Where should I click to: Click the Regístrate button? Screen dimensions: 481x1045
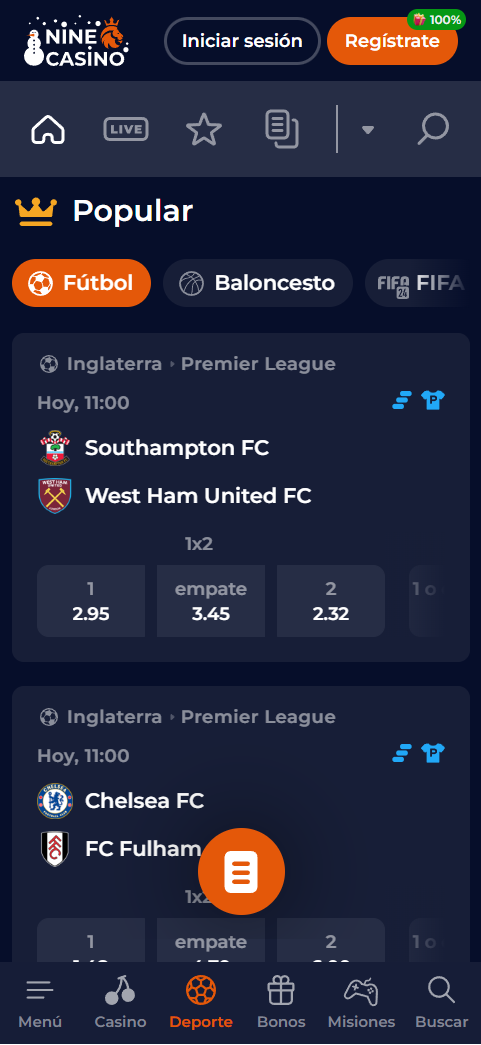click(392, 41)
